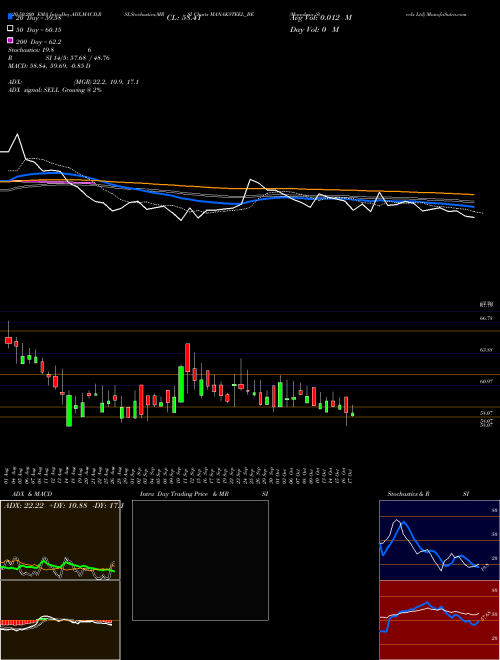Click the blue 20 Day legend swatch
This screenshot has width=500, height=660.
pos(10,17)
